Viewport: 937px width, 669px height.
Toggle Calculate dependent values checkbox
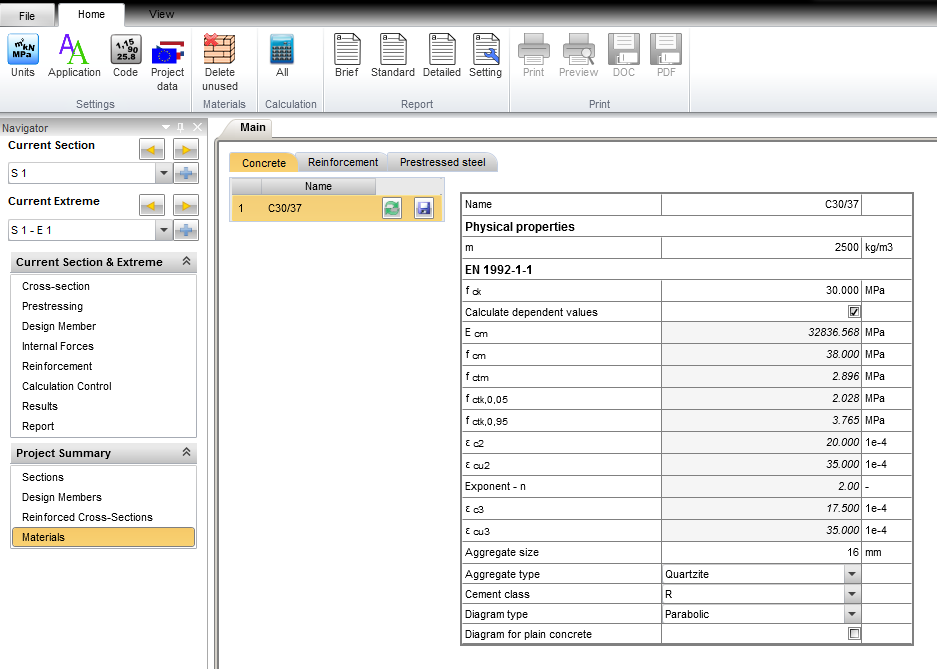click(x=854, y=311)
